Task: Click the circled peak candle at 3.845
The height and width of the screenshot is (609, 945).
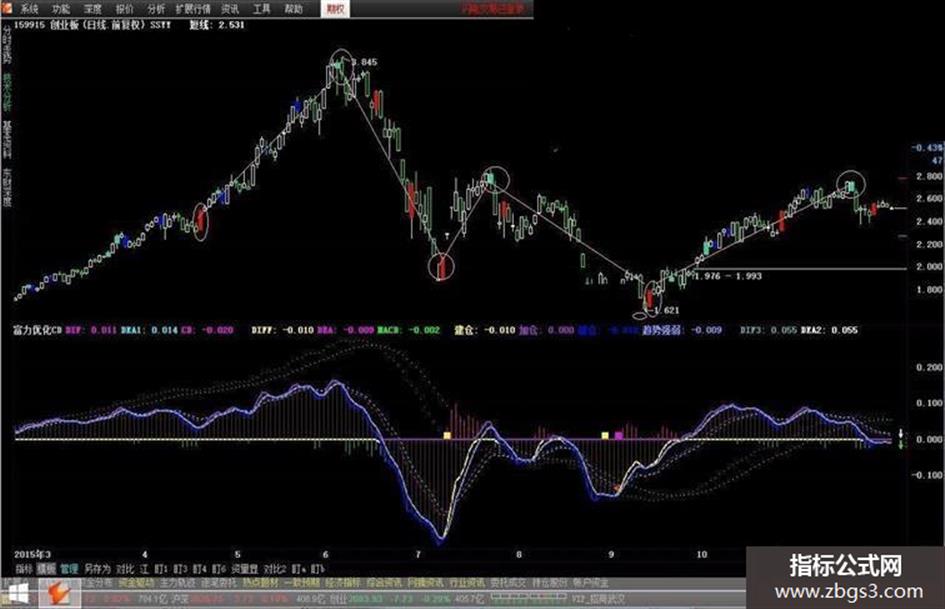Action: coord(341,65)
